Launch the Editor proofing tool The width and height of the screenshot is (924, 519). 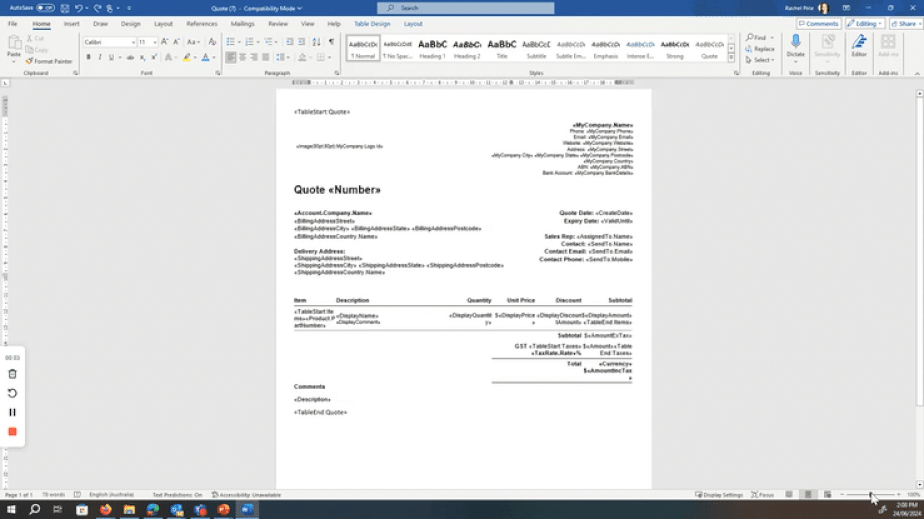tap(858, 47)
